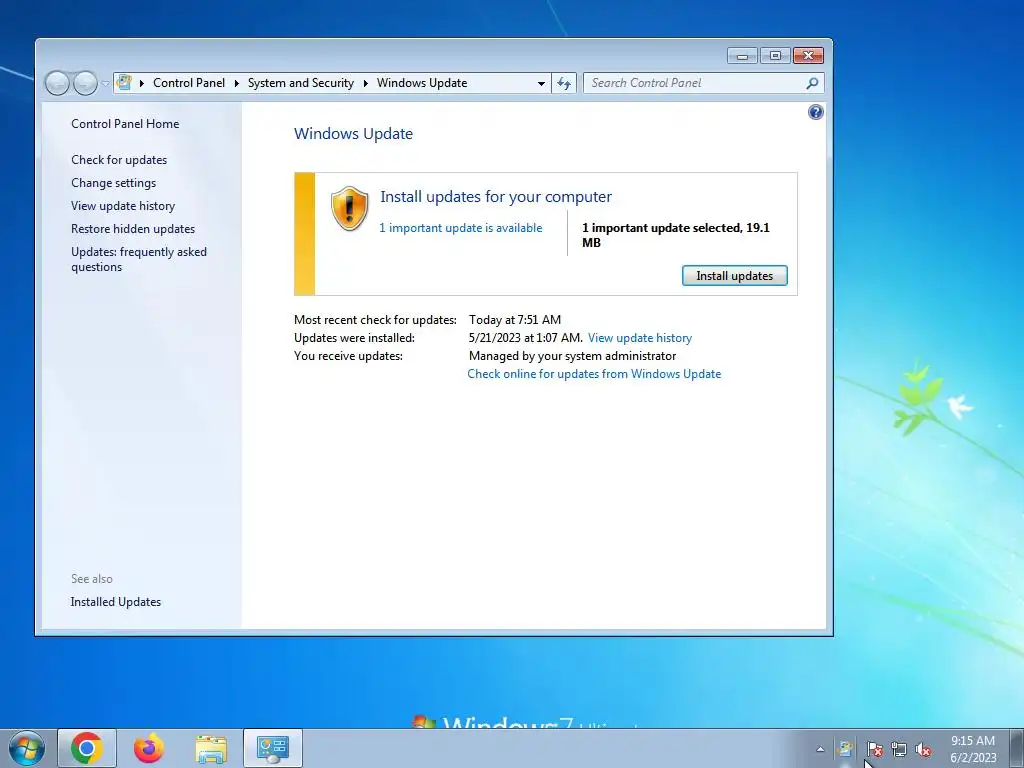The width and height of the screenshot is (1024, 768).
Task: Click the yellow shield warning icon
Action: pos(349,208)
